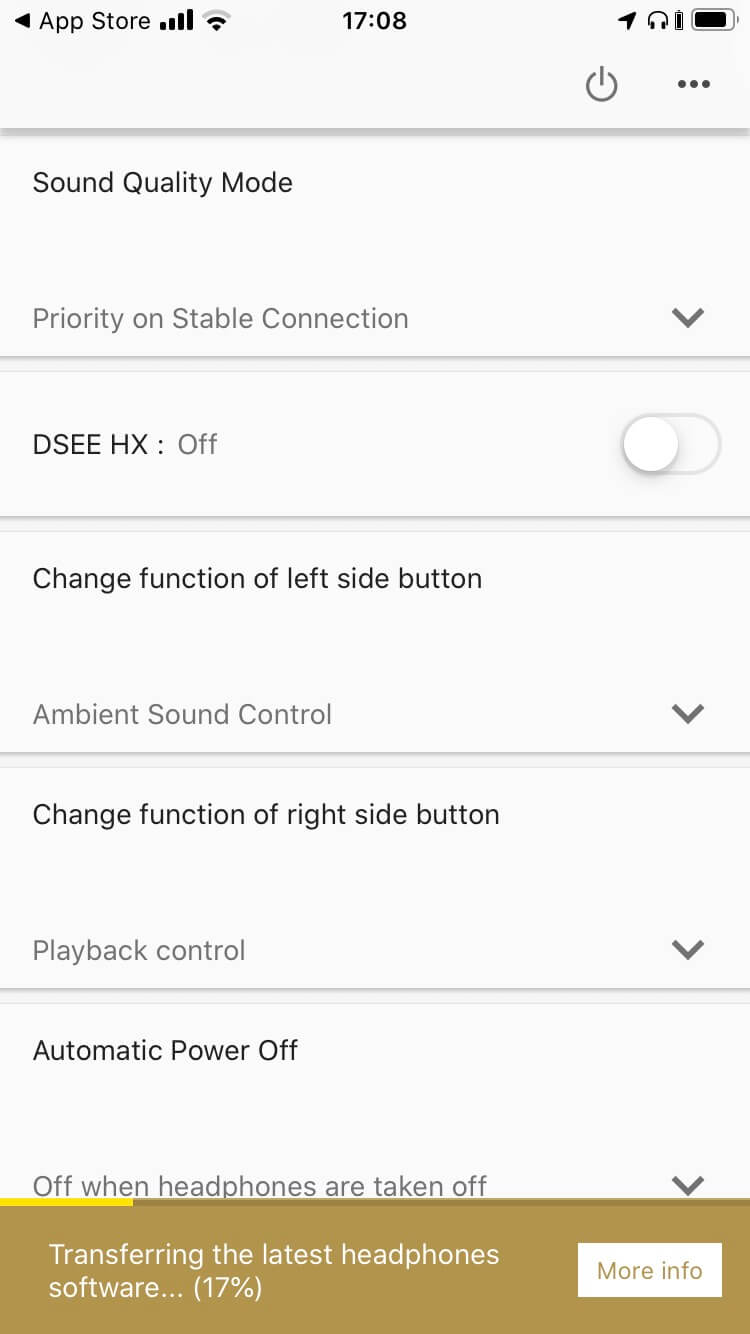The image size is (750, 1334).
Task: Select Priority on Stable Connection option
Action: [x=221, y=319]
